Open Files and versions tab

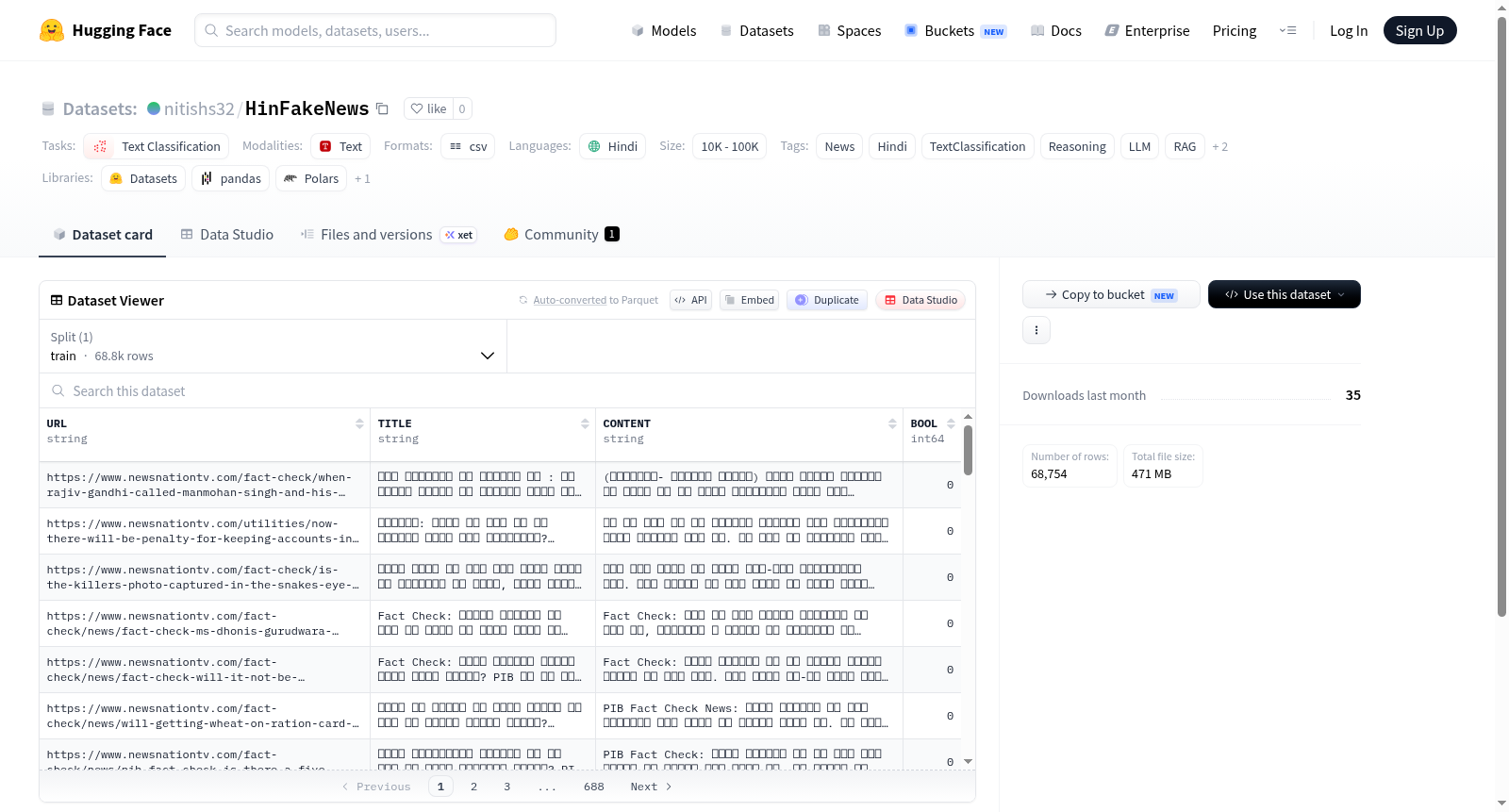click(x=388, y=234)
